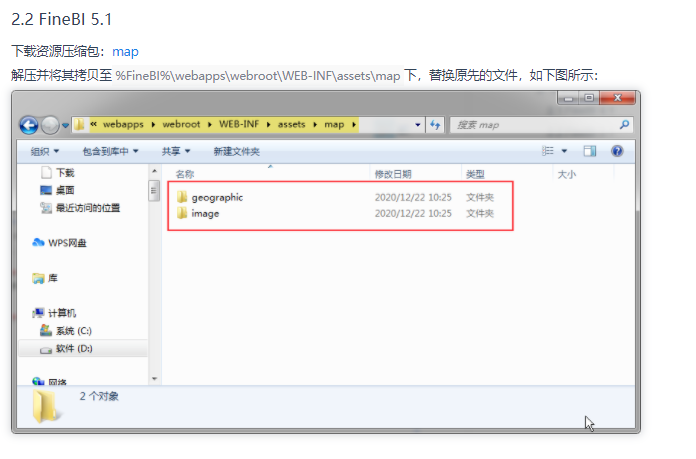Select the image folder name
Screen dimensions: 696x459
[205, 214]
